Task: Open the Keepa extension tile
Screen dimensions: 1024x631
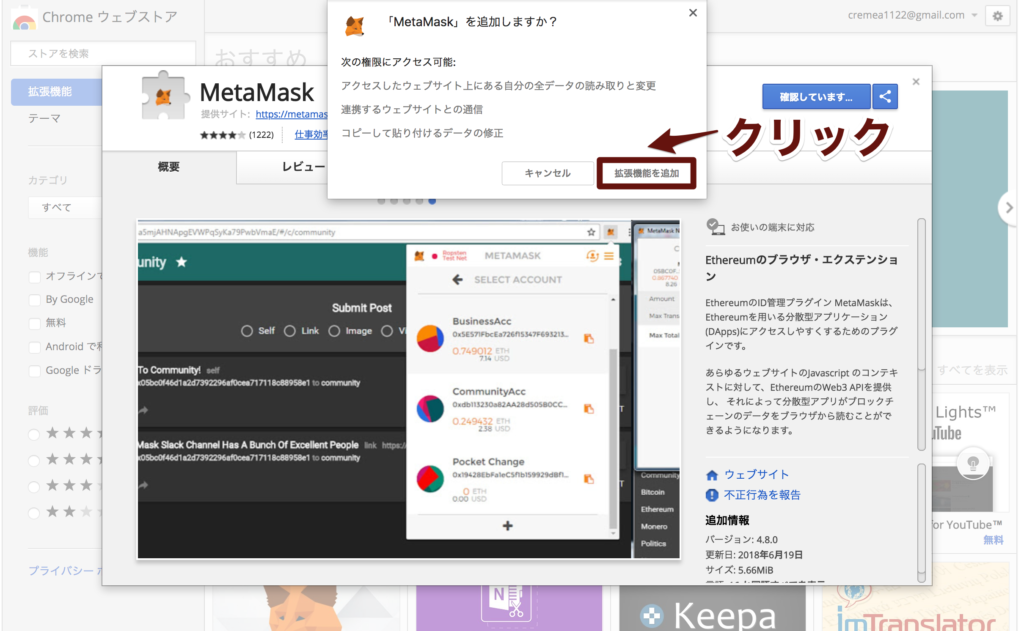Action: (x=712, y=609)
